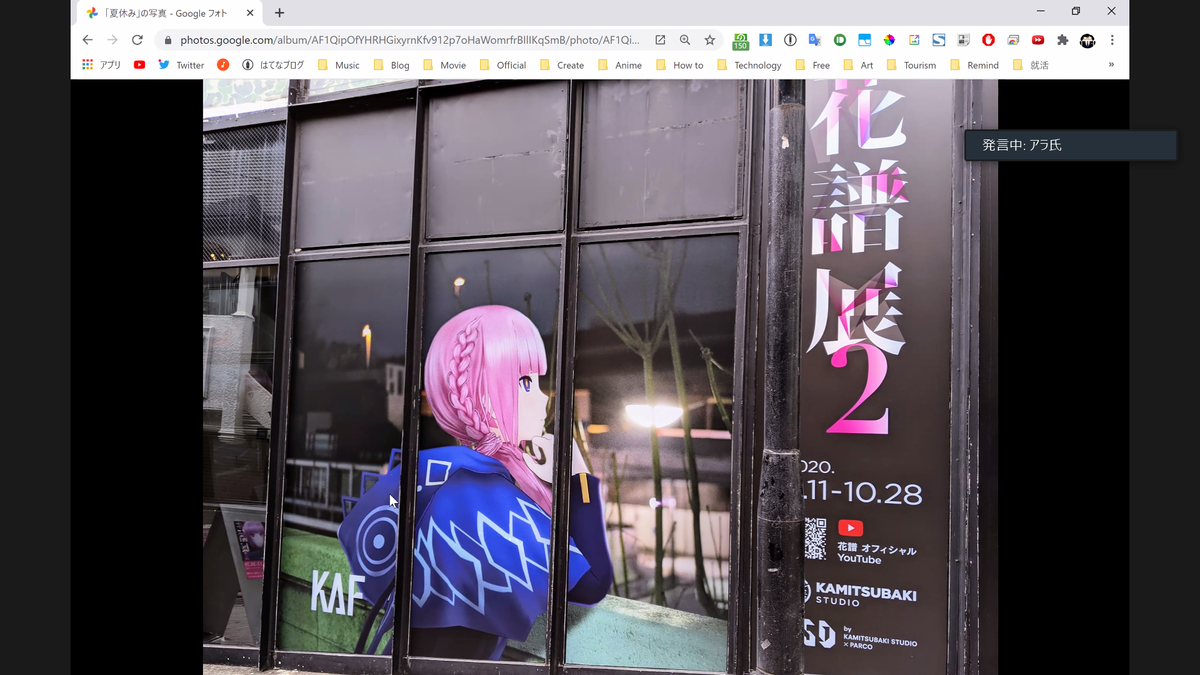Open the YouTube bookmark icon

139,65
